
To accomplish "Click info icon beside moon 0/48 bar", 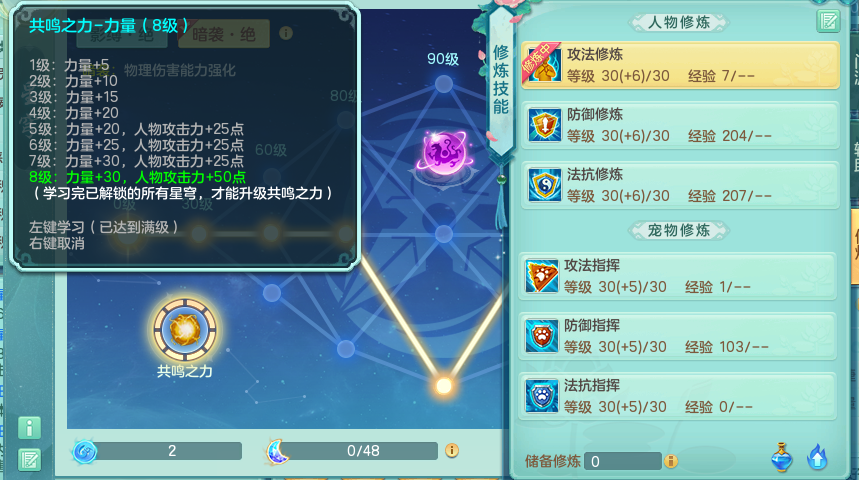I will coord(452,450).
